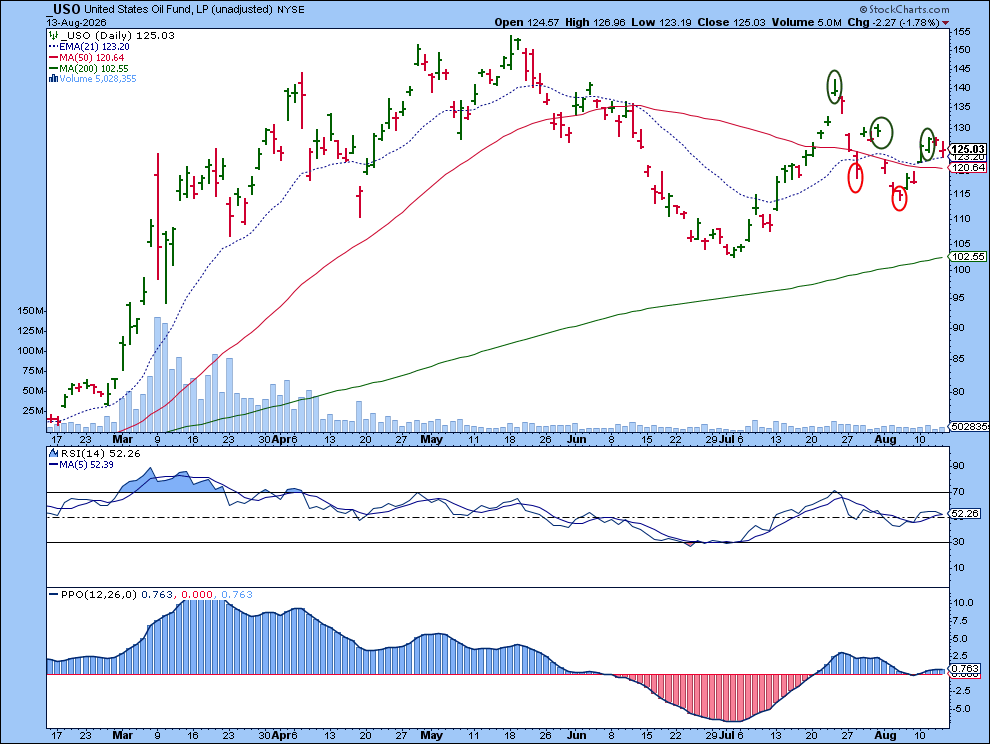990x744 pixels.
Task: Click the date 13-Aug-2026
Action: coord(75,22)
